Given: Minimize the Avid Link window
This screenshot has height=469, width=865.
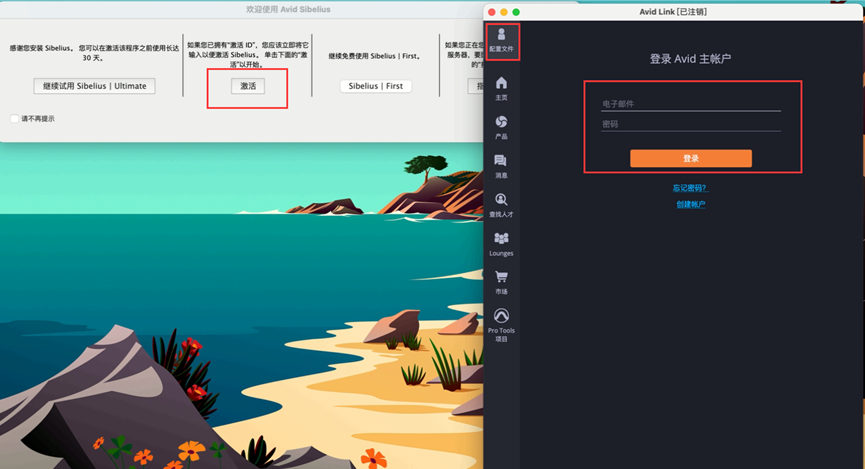Looking at the screenshot, I should (504, 11).
